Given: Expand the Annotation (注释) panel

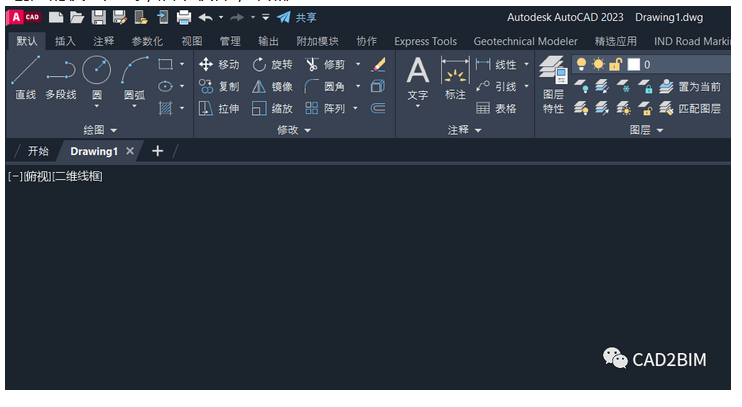Looking at the screenshot, I should [x=464, y=130].
